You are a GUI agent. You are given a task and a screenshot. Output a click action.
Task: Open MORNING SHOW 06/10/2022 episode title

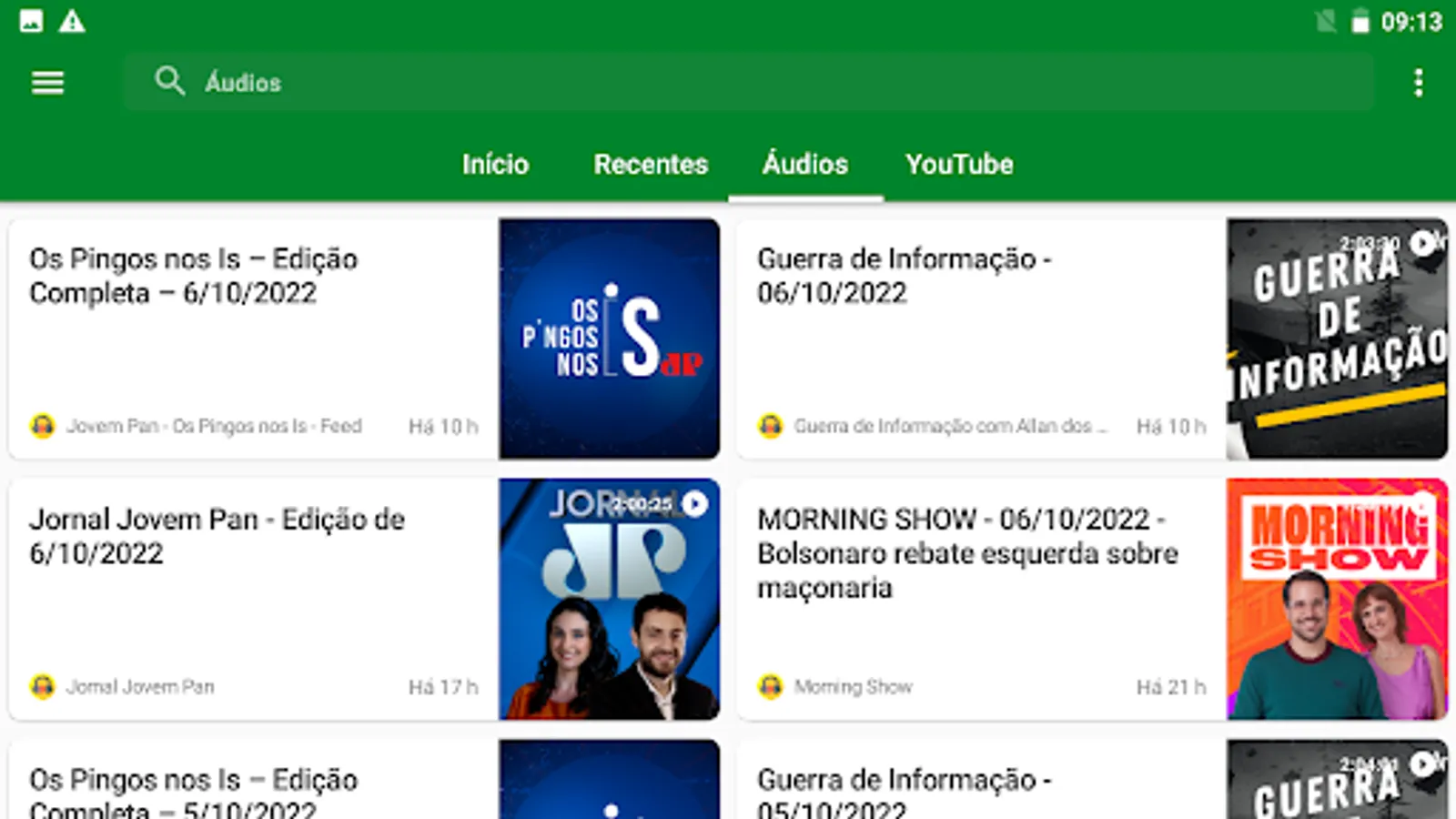pyautogui.click(x=967, y=553)
